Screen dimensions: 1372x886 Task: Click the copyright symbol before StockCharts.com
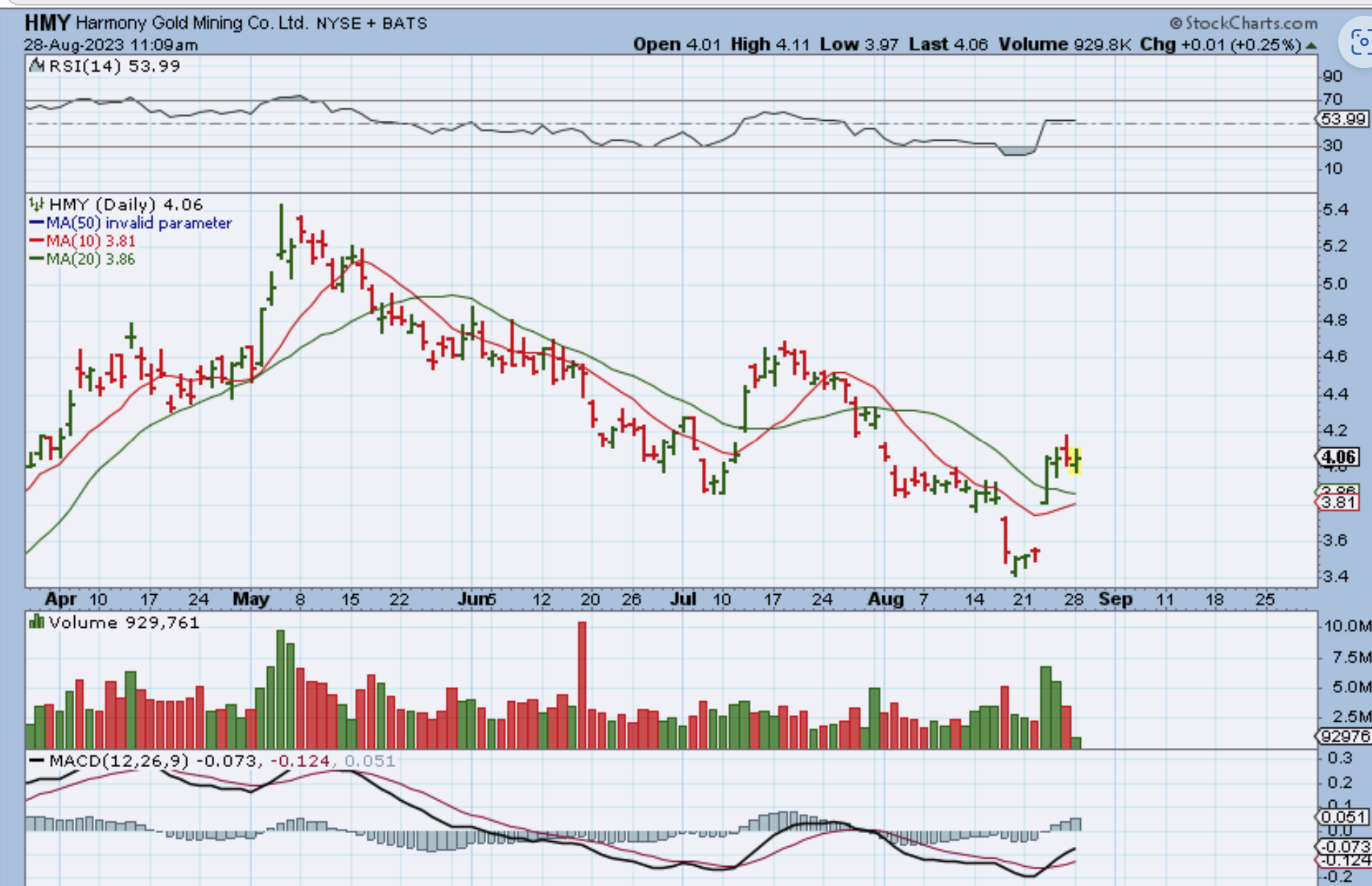tap(1176, 23)
